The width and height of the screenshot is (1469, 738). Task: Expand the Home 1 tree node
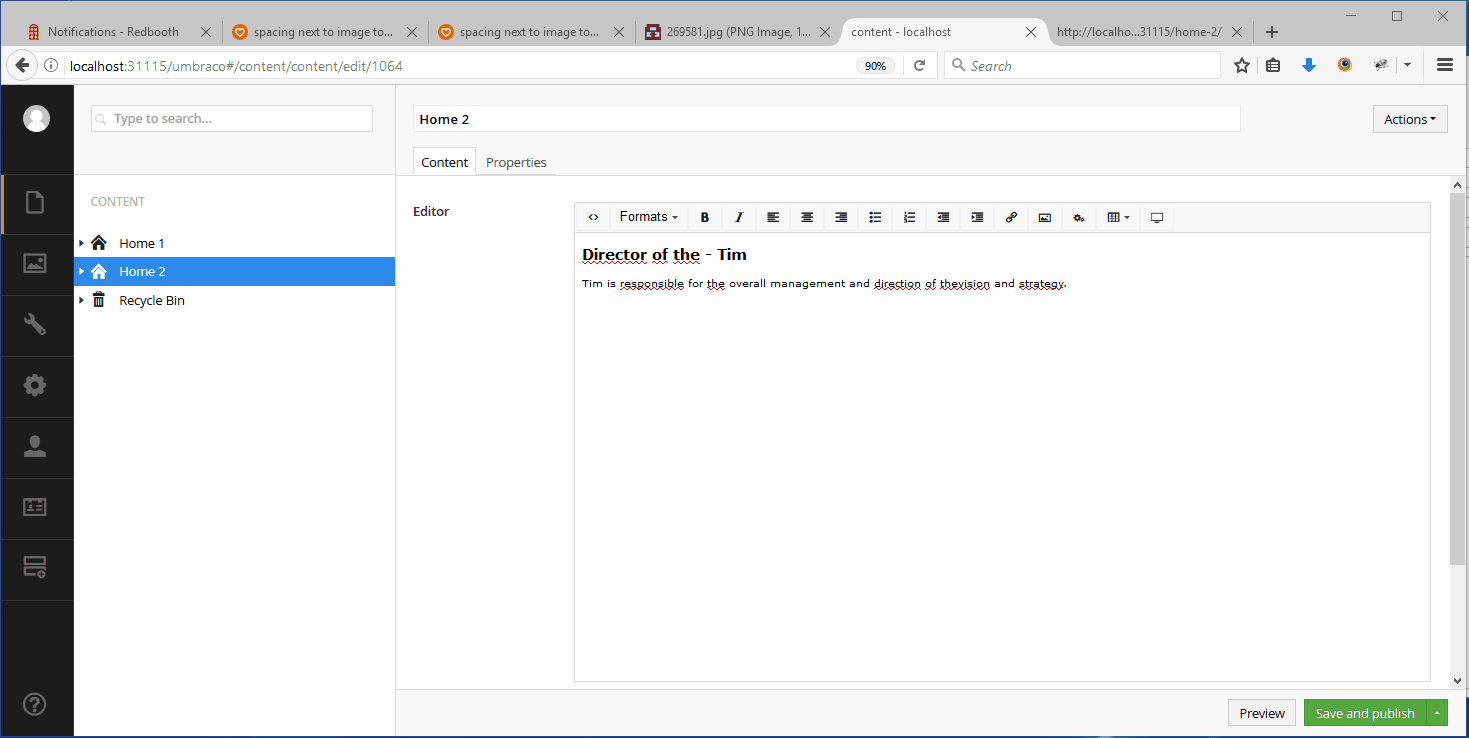[x=82, y=243]
